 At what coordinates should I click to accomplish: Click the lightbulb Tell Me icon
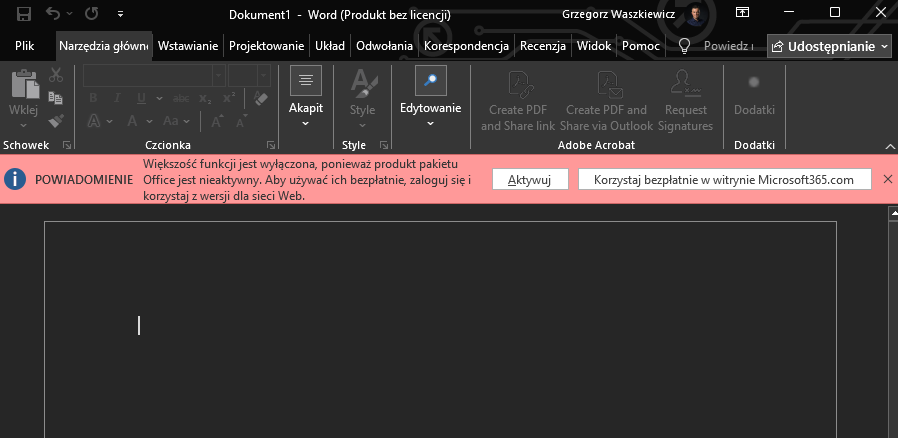[684, 46]
